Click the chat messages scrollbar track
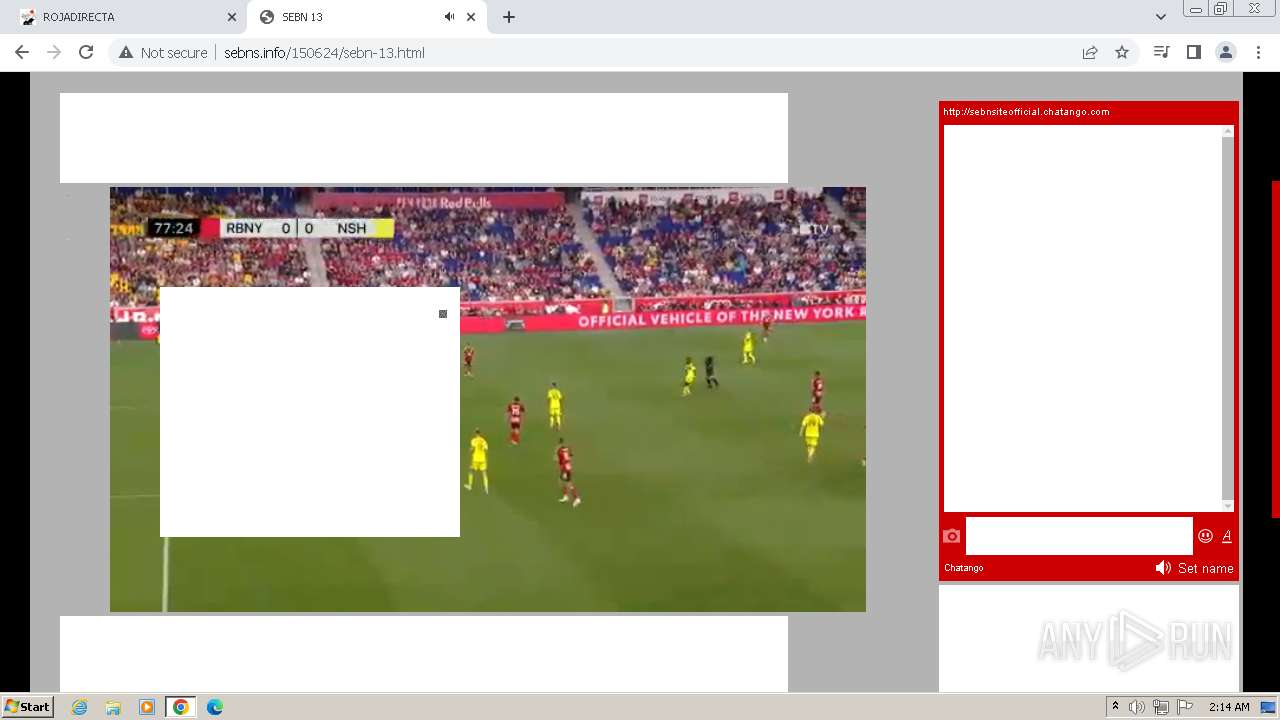The height and width of the screenshot is (720, 1280). click(1228, 318)
